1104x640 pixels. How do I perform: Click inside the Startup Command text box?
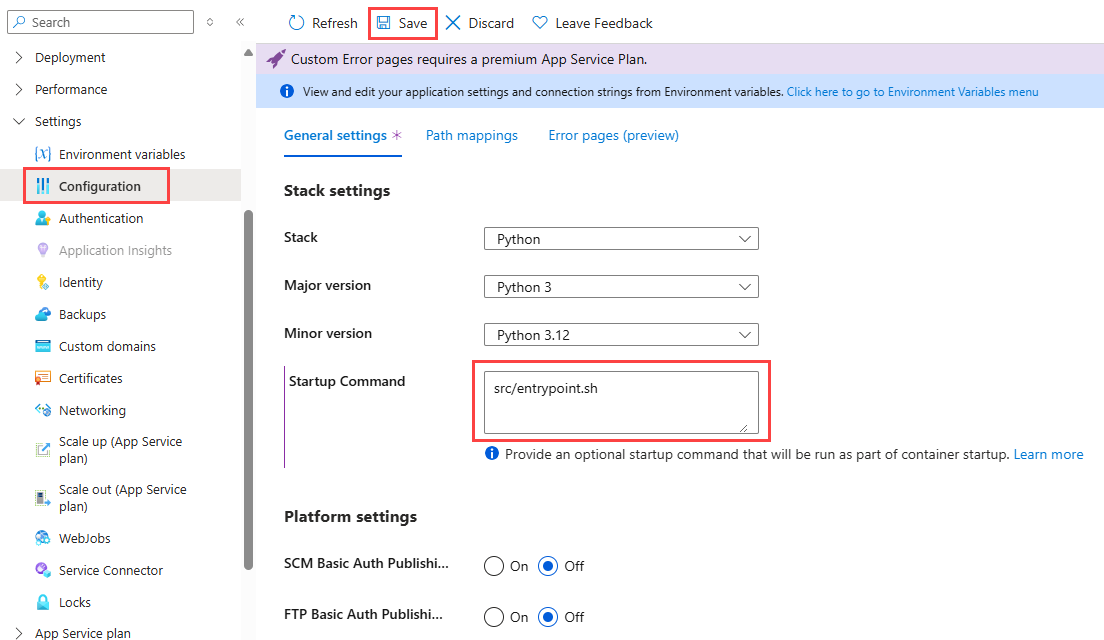(620, 400)
